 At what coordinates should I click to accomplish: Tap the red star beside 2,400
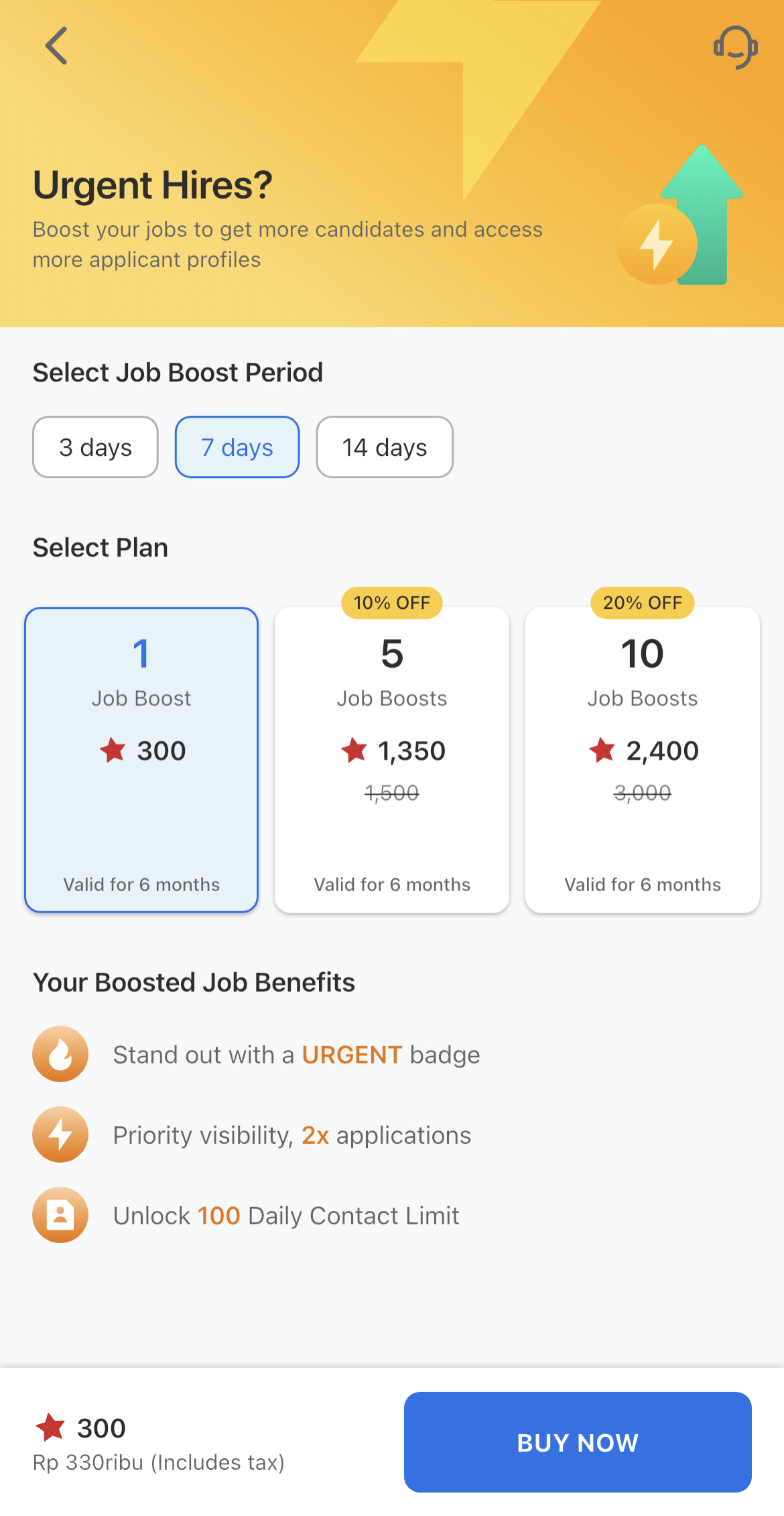(x=602, y=750)
